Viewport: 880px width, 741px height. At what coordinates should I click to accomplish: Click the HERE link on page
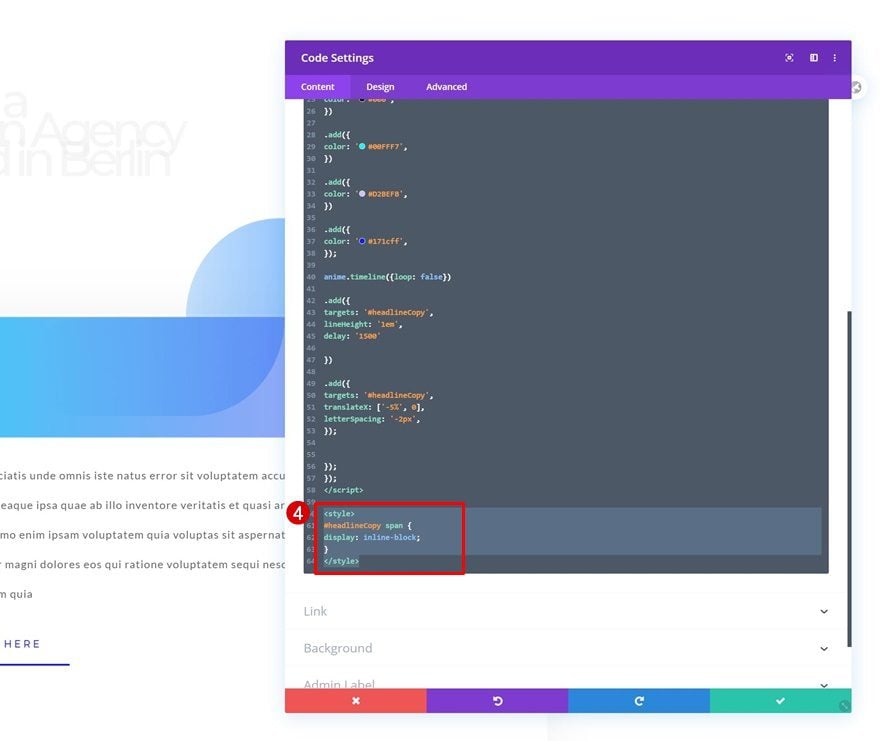tap(22, 644)
